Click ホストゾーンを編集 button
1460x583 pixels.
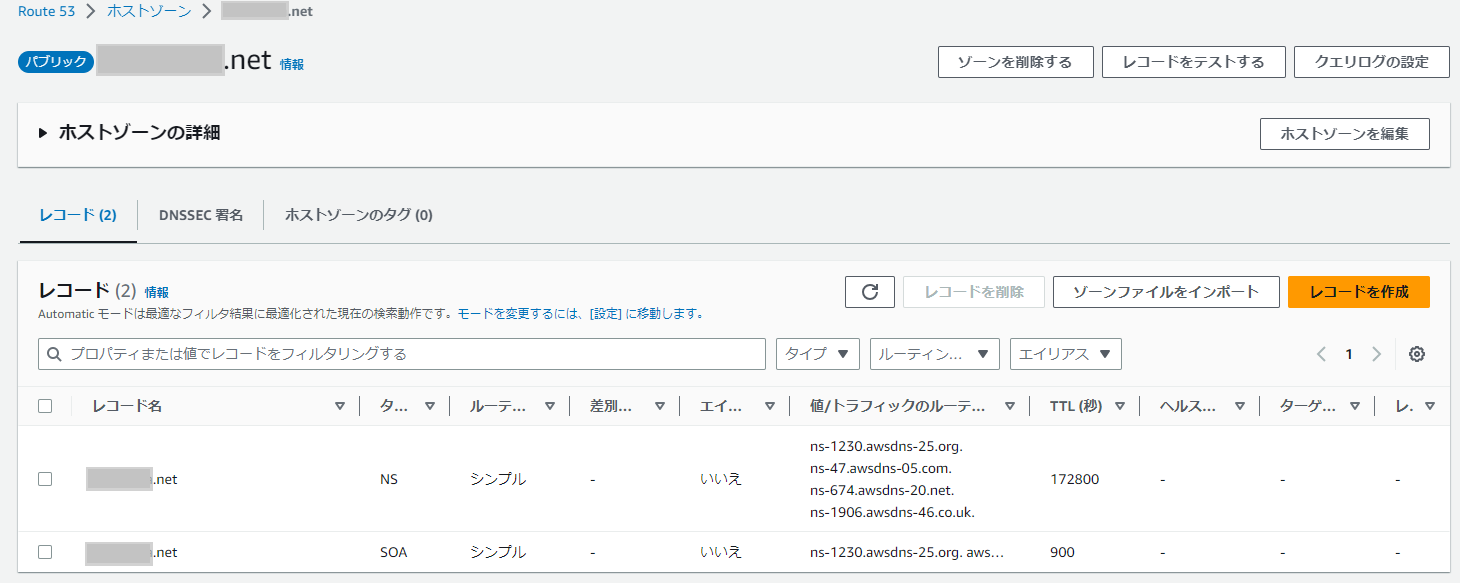coord(1345,134)
